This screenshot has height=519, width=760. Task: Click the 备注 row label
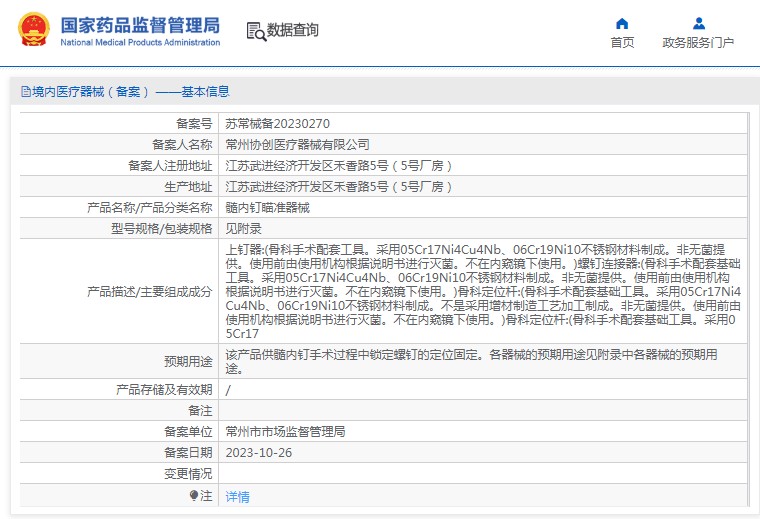200,411
